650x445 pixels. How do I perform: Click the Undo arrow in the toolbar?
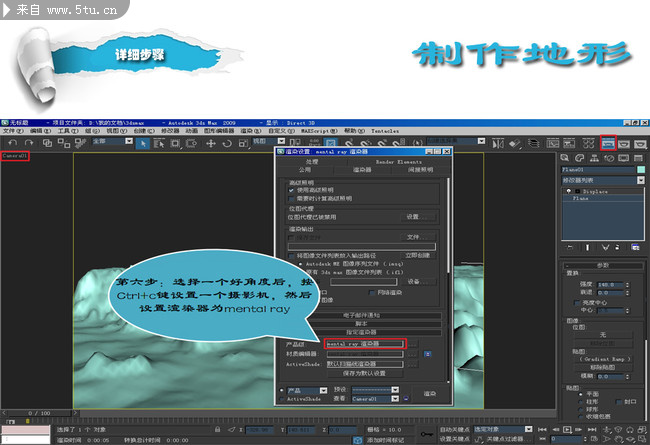[x=8, y=144]
